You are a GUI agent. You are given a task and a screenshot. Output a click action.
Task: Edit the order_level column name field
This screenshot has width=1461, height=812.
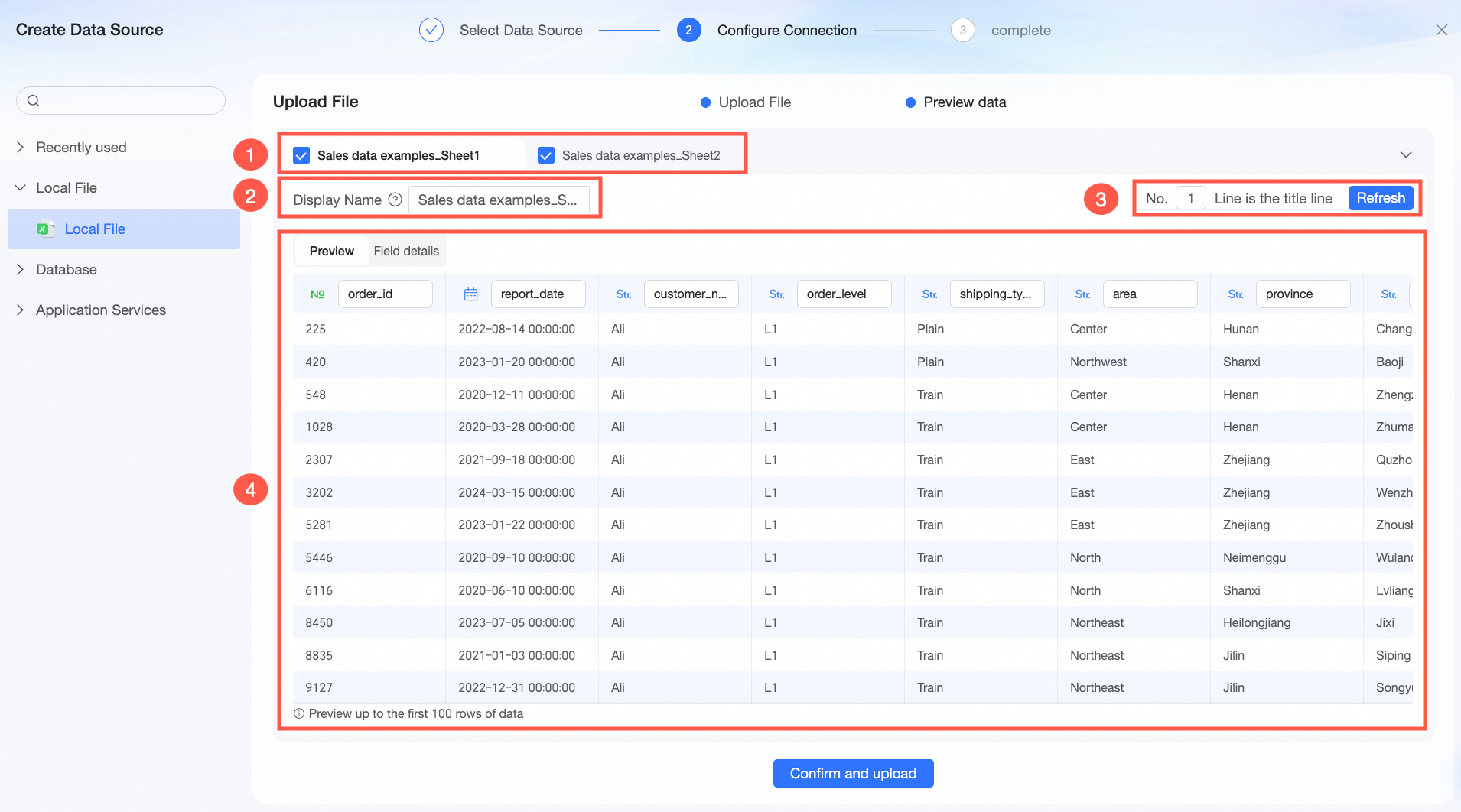[x=844, y=294]
